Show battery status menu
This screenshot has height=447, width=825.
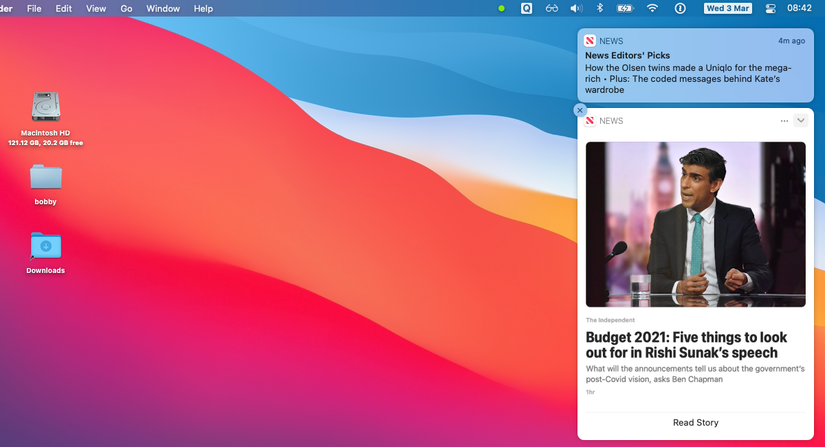pyautogui.click(x=625, y=8)
